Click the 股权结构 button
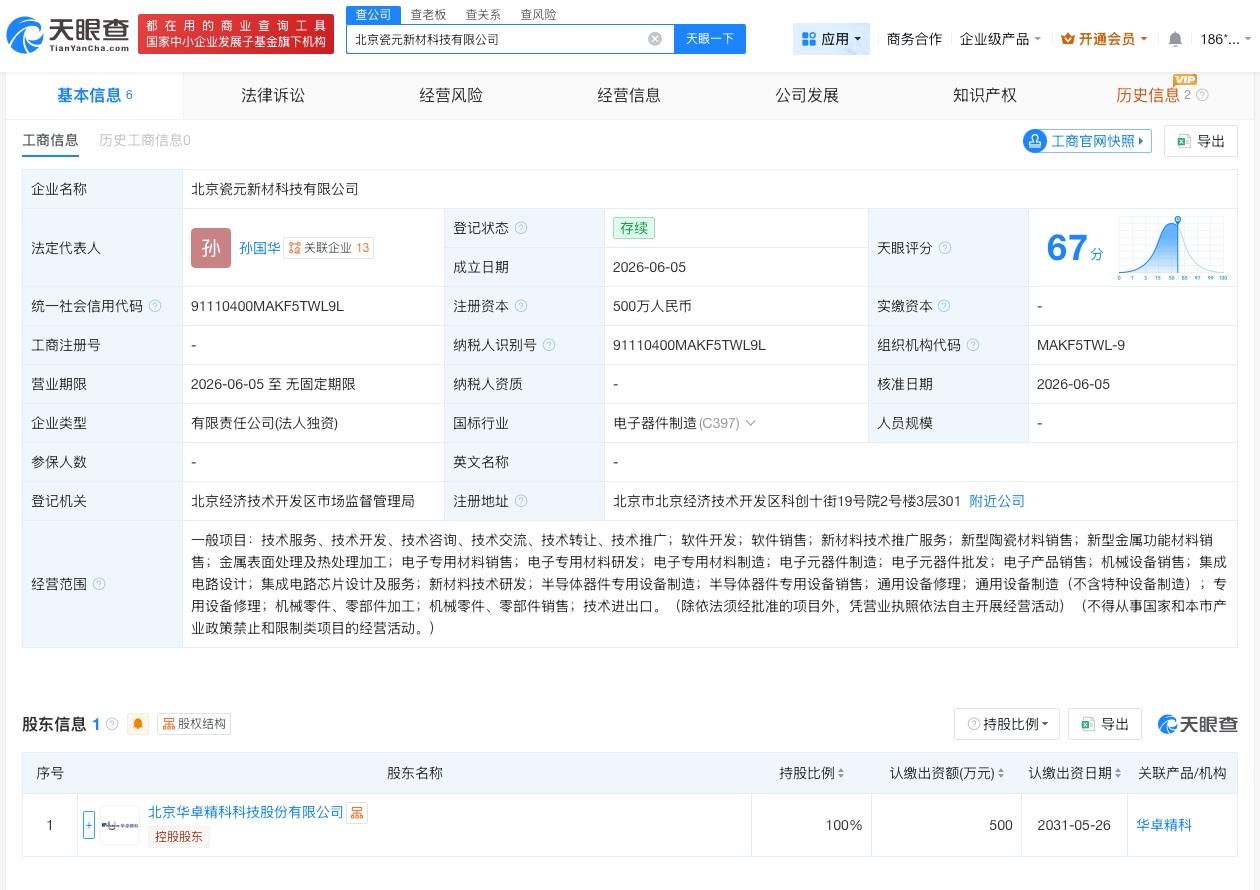Image resolution: width=1260 pixels, height=890 pixels. [x=194, y=724]
